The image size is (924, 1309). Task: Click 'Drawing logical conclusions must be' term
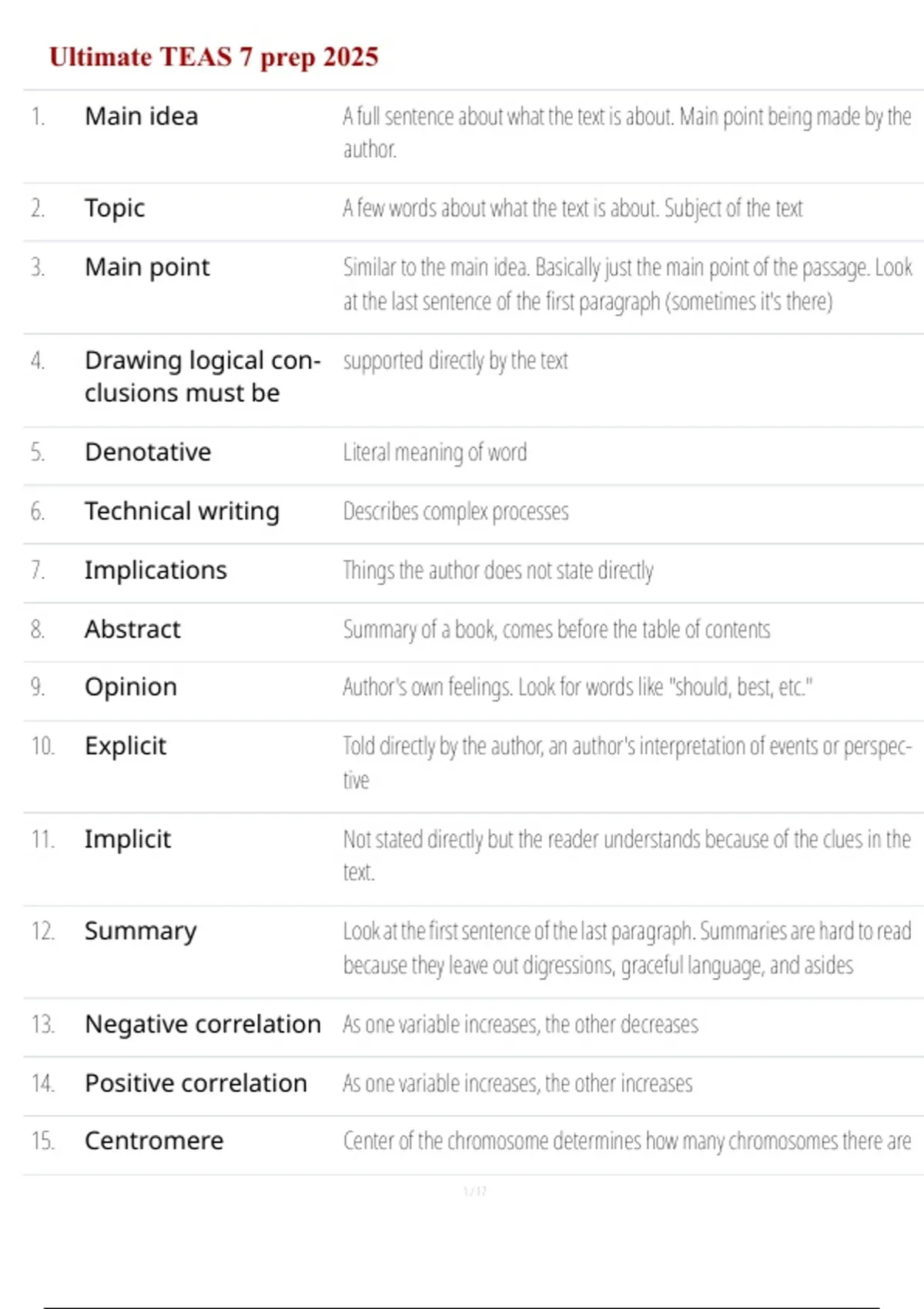[202, 377]
